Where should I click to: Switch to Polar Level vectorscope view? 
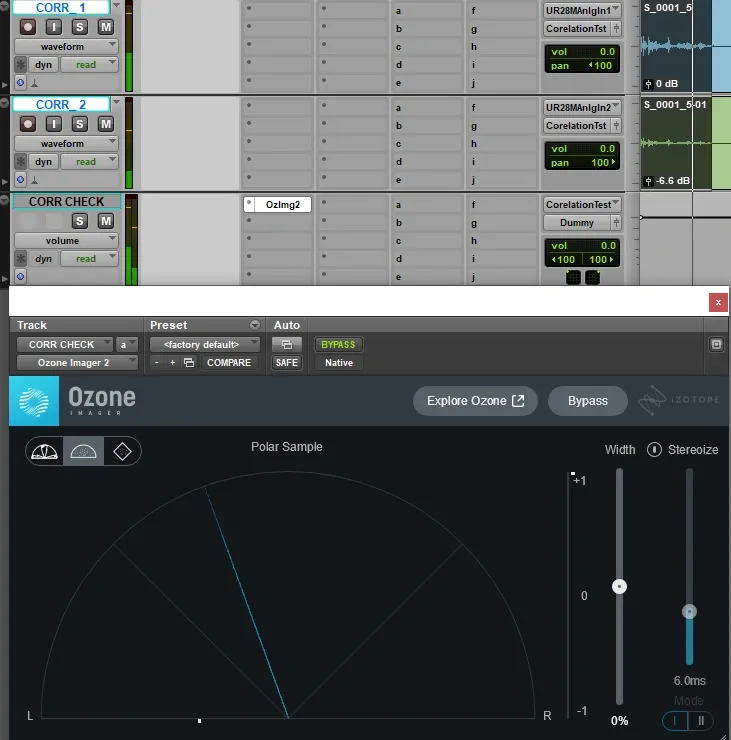[x=44, y=451]
